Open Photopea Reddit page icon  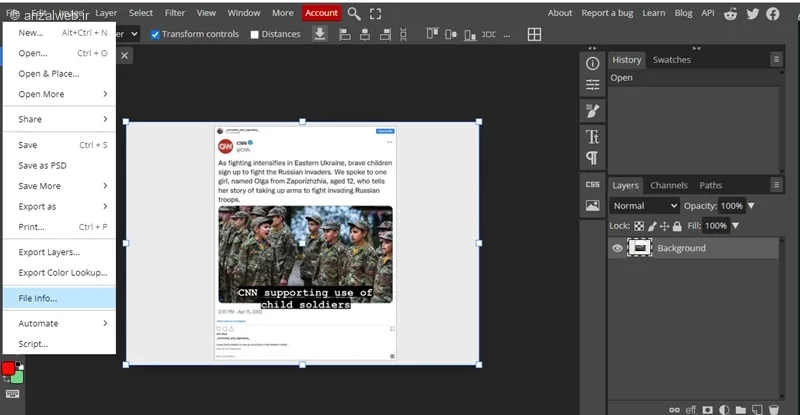point(731,14)
